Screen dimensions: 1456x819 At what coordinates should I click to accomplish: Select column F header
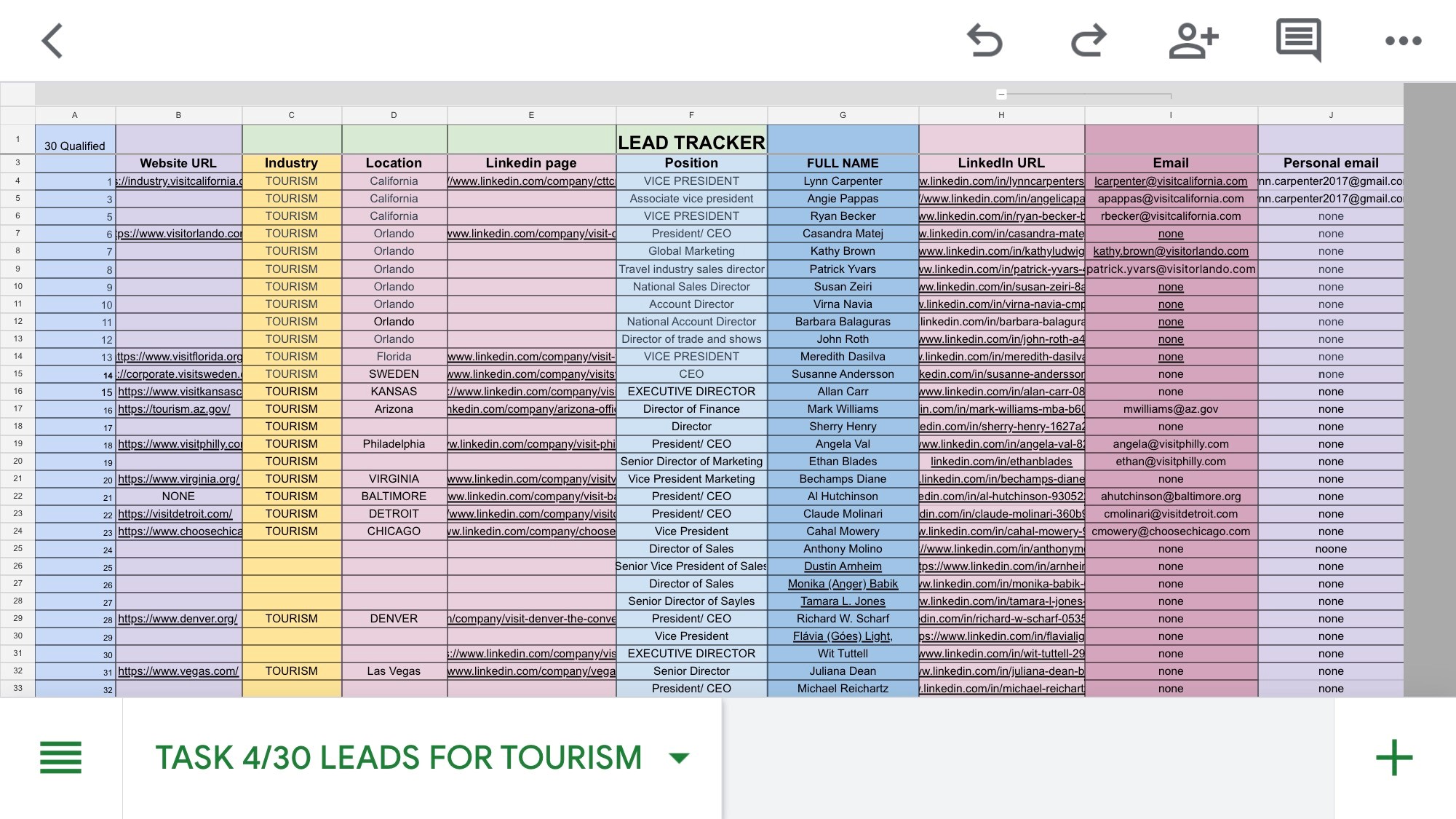[x=691, y=115]
